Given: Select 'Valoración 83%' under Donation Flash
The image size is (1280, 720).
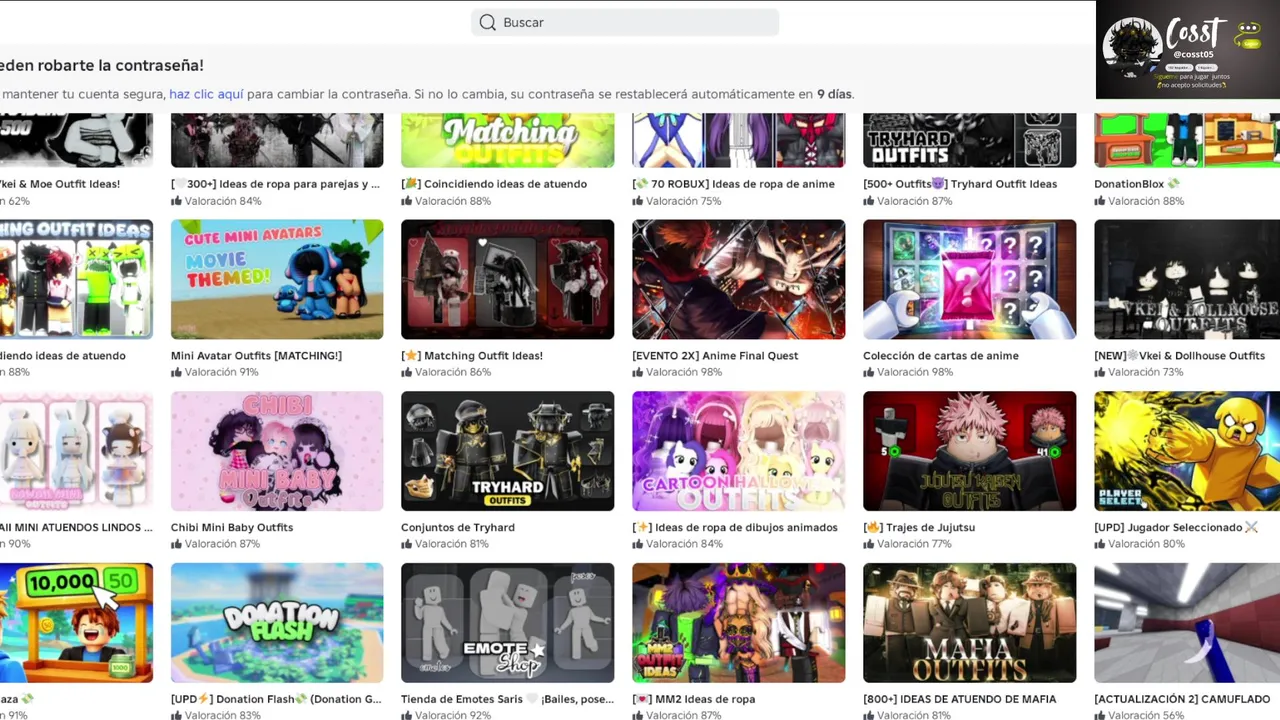Looking at the screenshot, I should click(x=222, y=715).
